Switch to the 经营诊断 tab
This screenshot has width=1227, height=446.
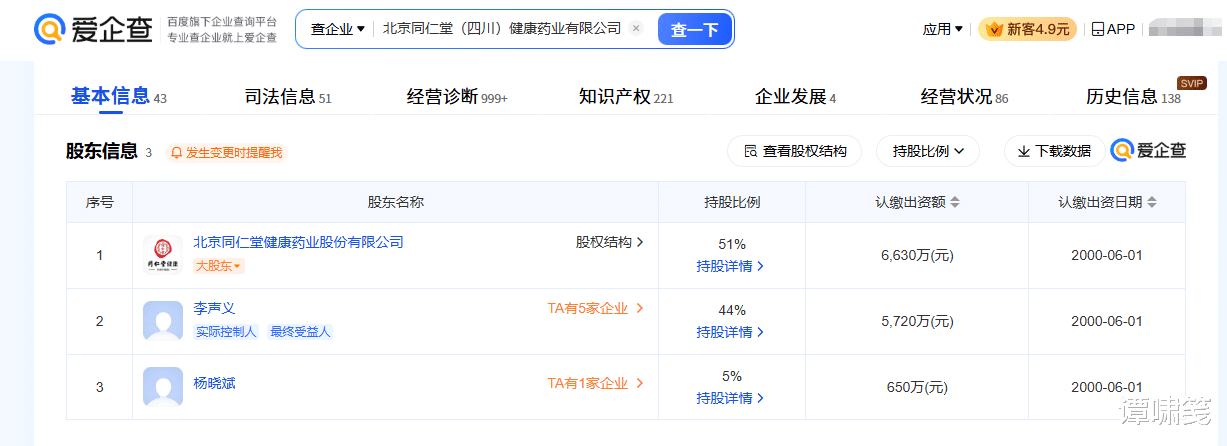457,97
